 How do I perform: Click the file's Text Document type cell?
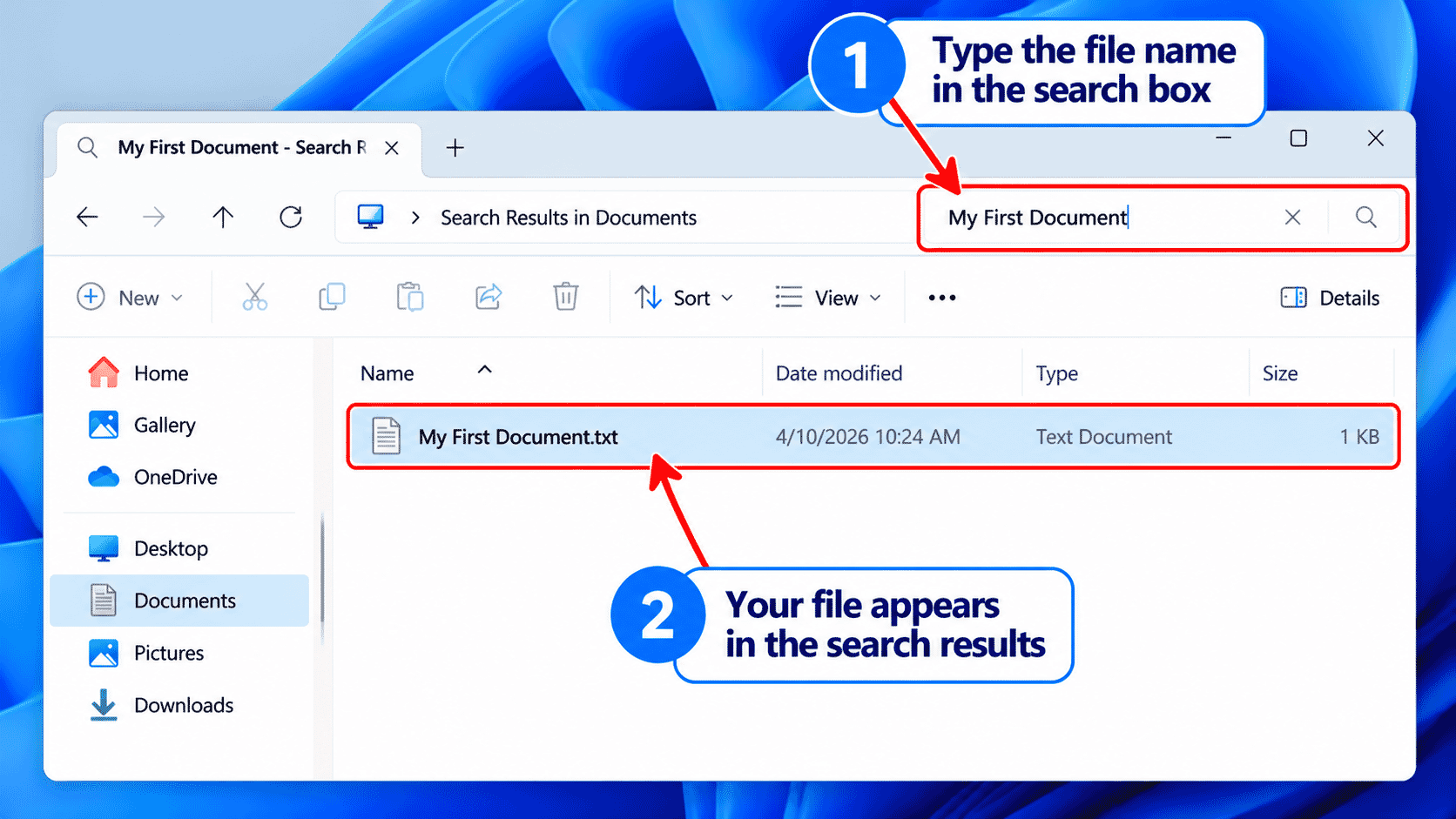[x=1104, y=437]
